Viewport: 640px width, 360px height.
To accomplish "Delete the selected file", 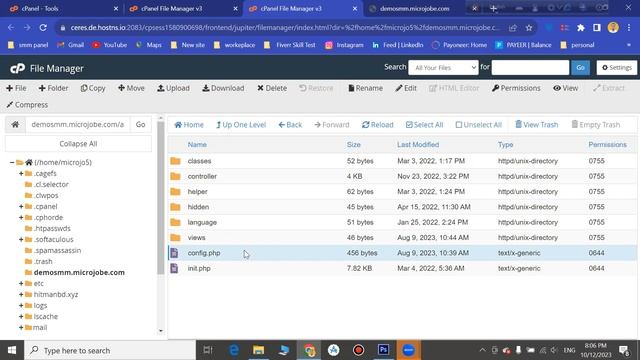I will click(272, 88).
